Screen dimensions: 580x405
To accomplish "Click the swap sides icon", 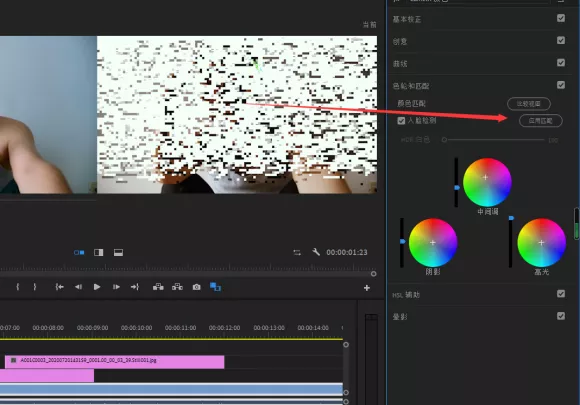I will click(x=297, y=252).
